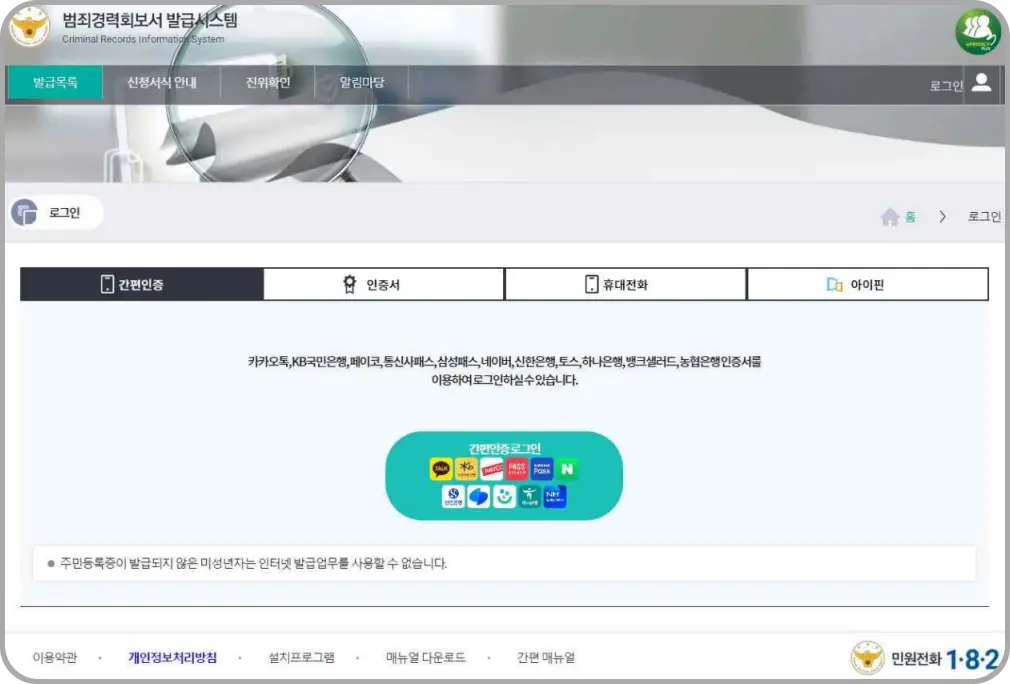Select the 신한은행 authentication icon
The image size is (1010, 684).
coord(453,496)
